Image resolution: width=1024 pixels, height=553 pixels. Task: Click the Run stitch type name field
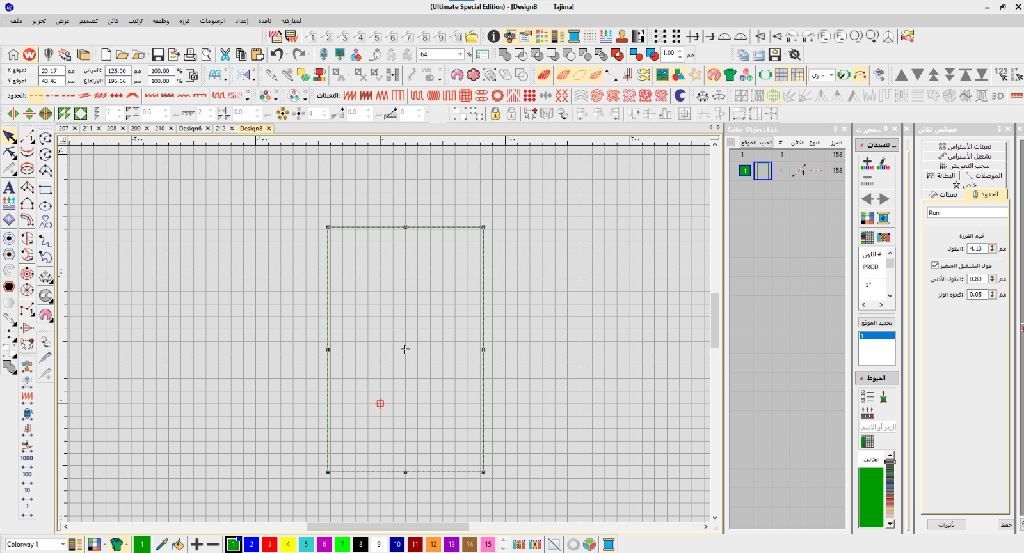966,212
